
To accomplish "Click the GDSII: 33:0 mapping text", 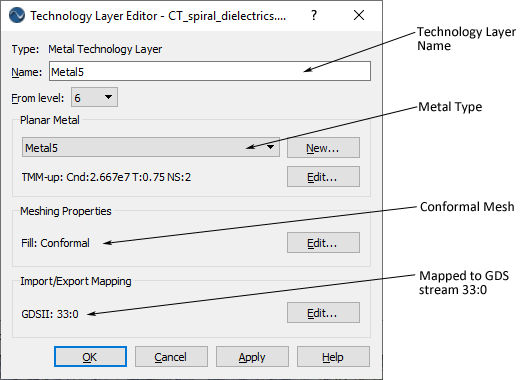I will [50, 314].
